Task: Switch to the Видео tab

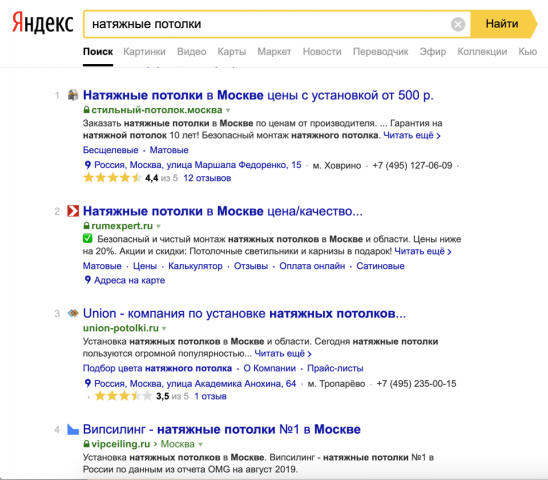Action: [192, 52]
